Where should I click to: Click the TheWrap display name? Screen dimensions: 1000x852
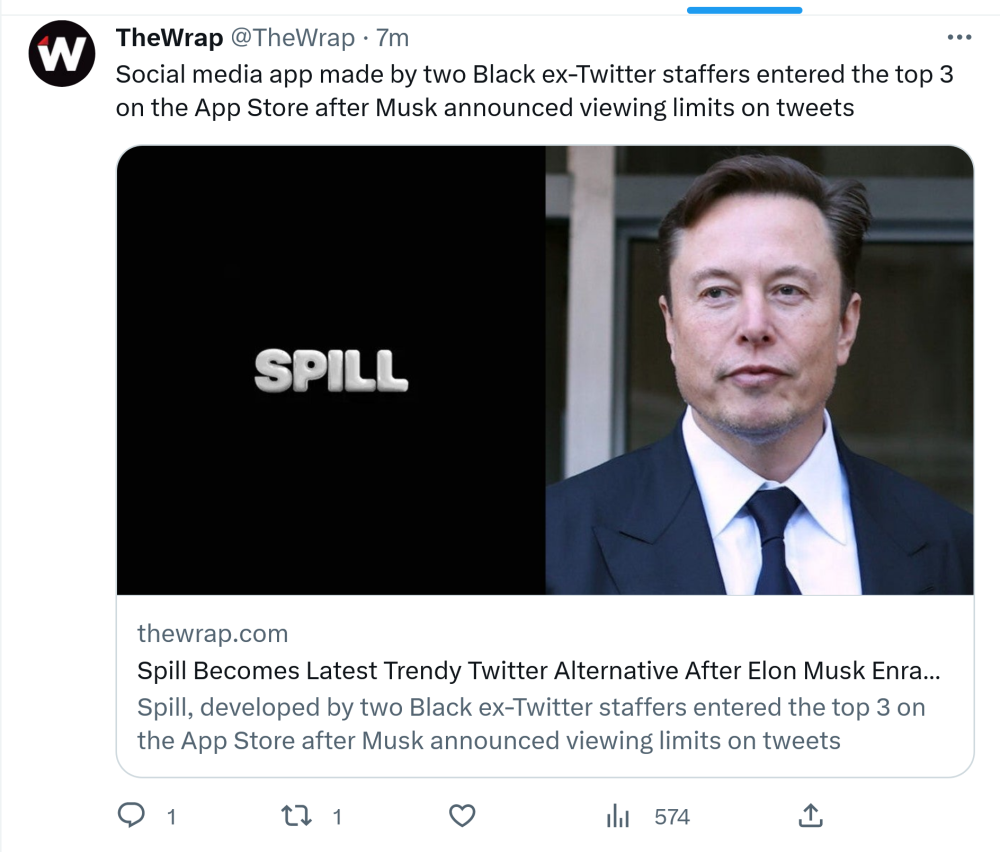coord(169,38)
